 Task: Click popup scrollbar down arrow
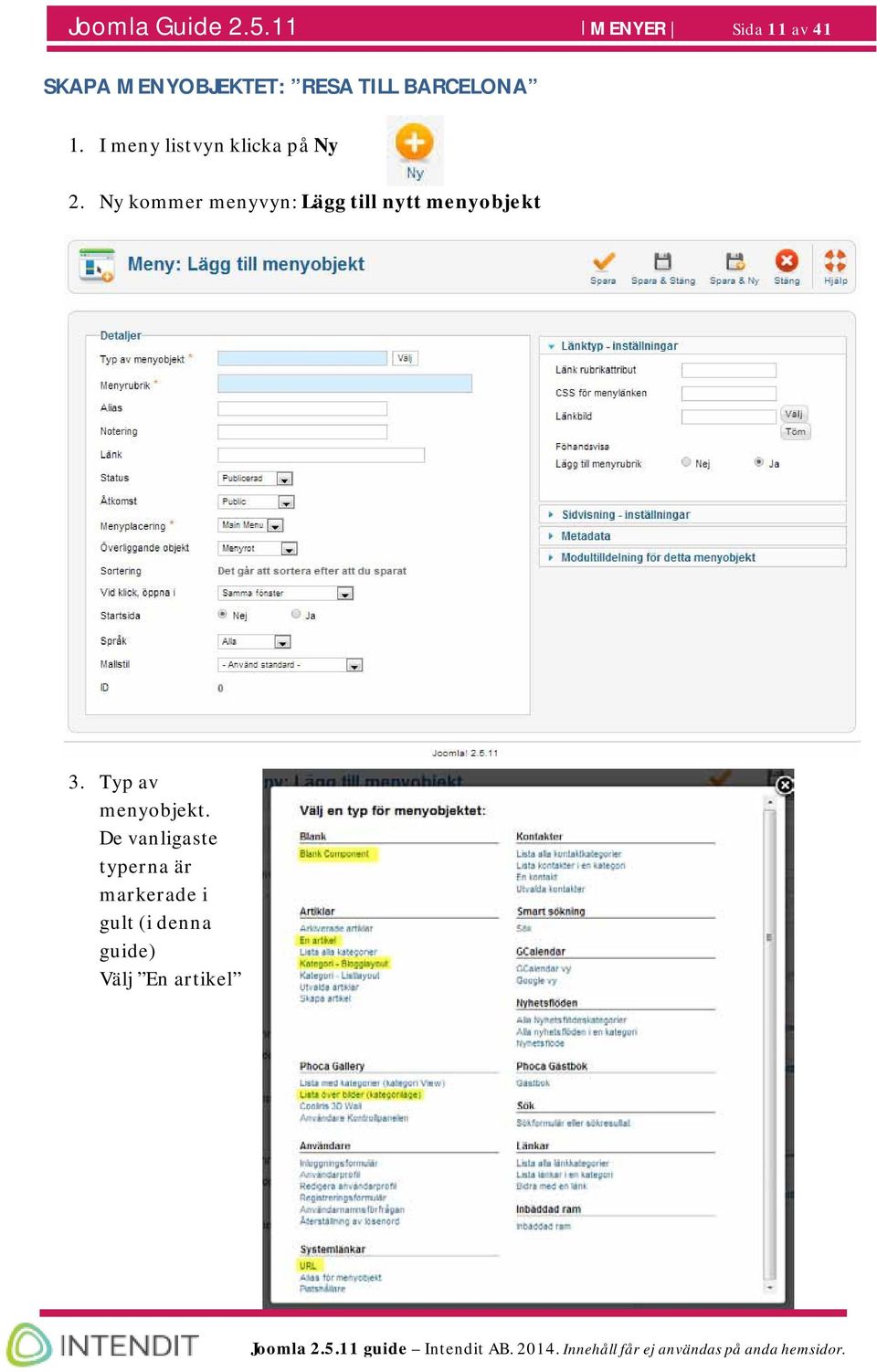point(769,1287)
